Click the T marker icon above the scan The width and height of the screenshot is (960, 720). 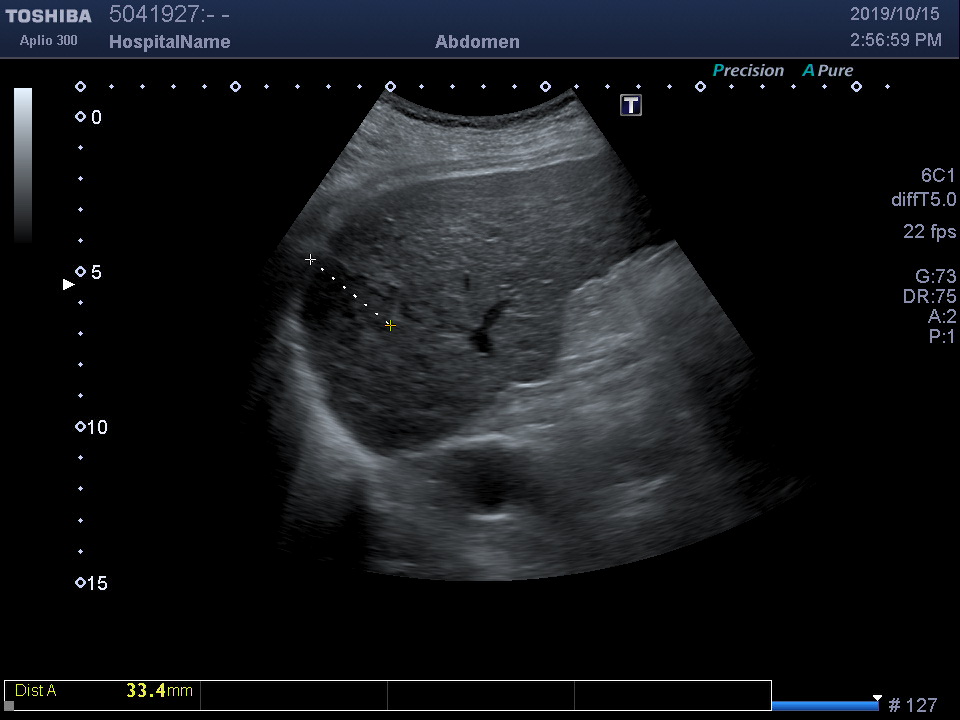click(631, 105)
